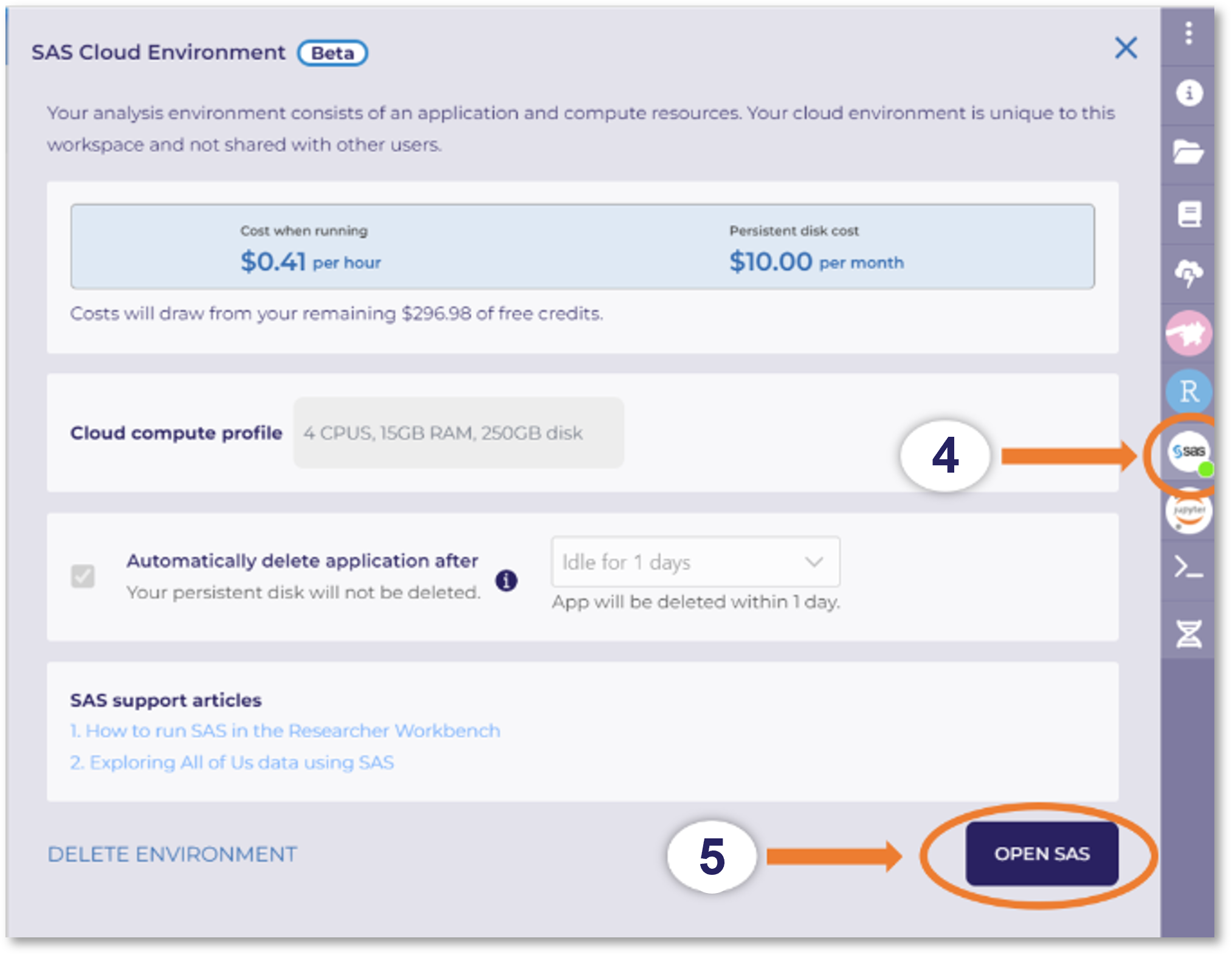
Task: Click the cloud lightning compute icon
Action: click(1188, 273)
